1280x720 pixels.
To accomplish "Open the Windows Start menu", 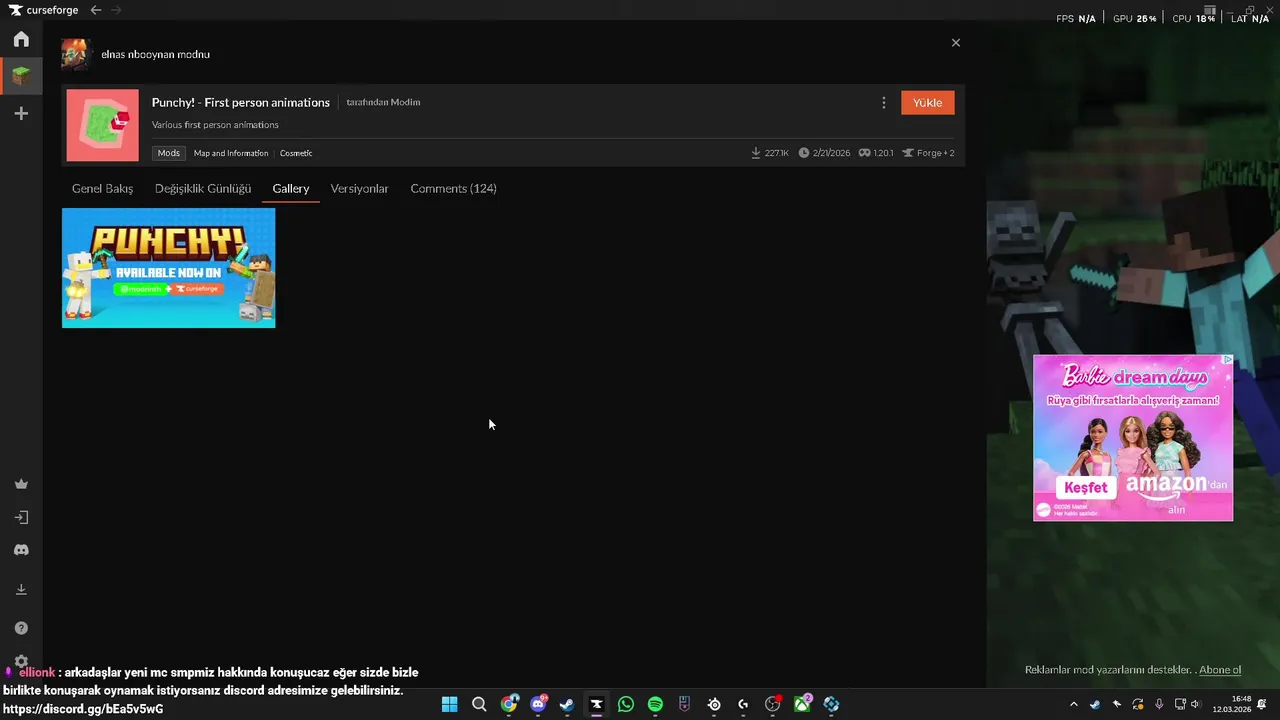I will point(449,704).
